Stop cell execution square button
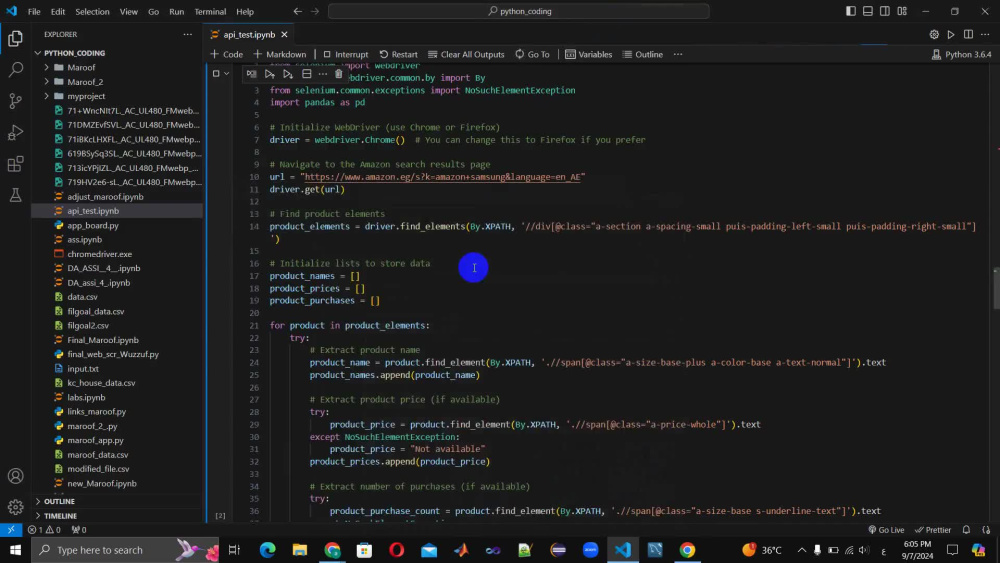 [x=216, y=74]
